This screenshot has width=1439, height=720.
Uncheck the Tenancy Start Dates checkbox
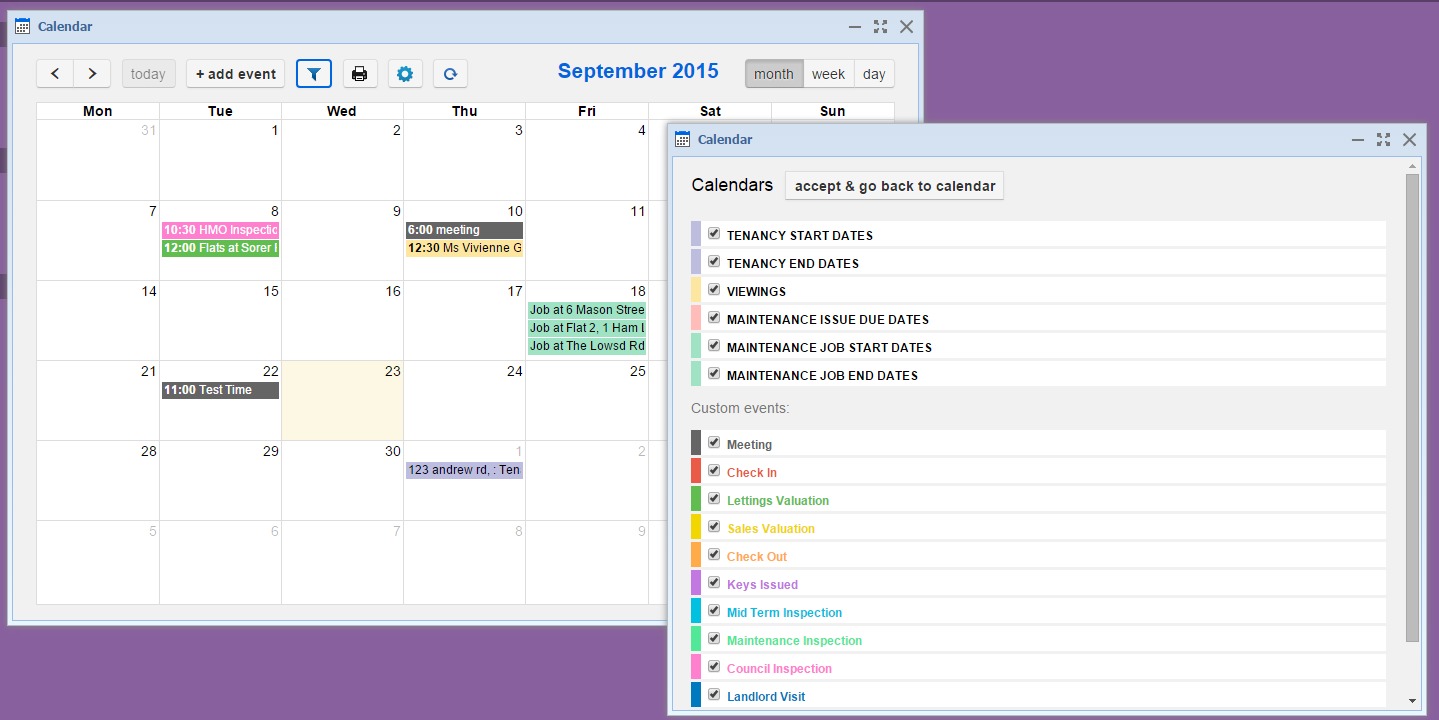714,234
